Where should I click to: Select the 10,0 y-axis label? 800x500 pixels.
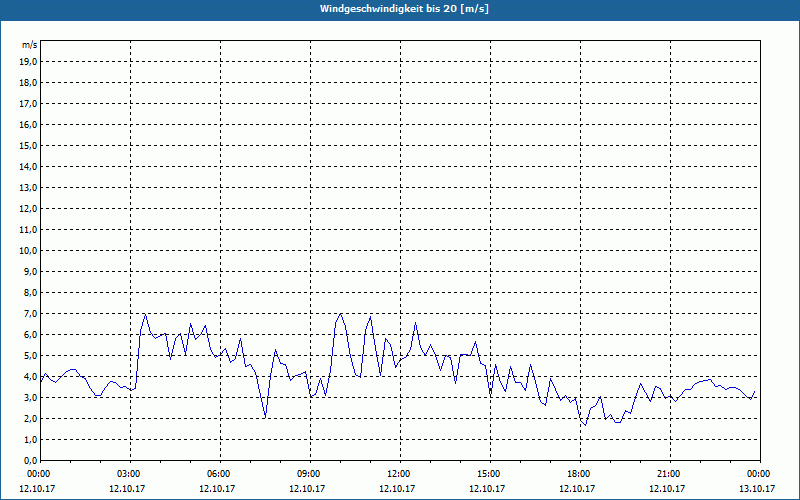pos(28,251)
